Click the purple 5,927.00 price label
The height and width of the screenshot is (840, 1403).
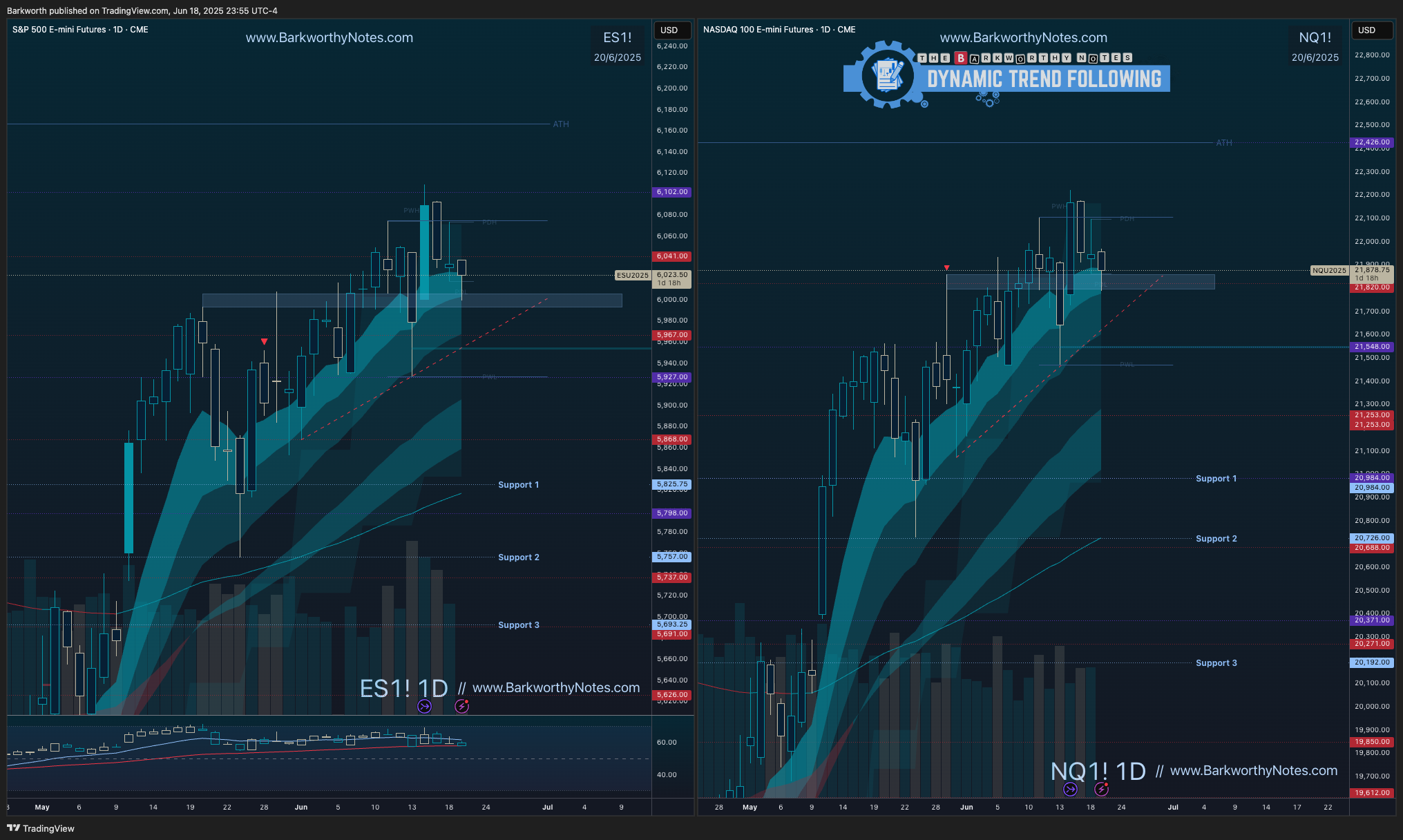(672, 377)
